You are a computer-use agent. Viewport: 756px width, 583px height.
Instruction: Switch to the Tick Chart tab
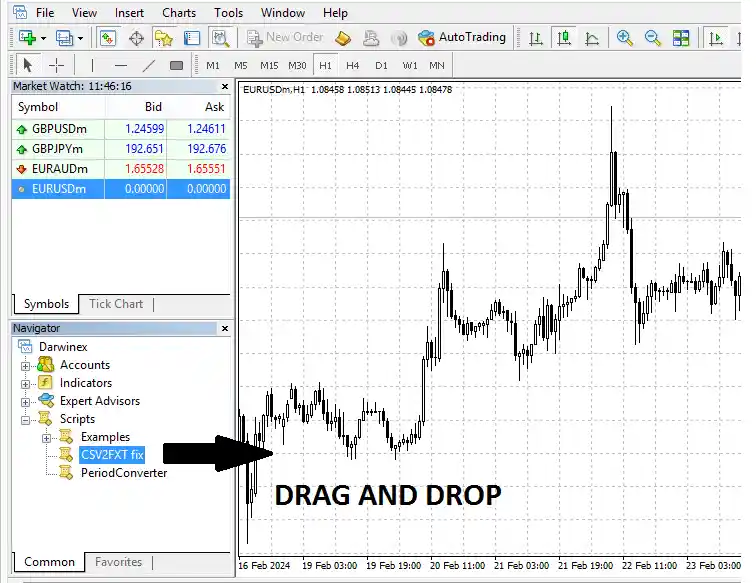[x=116, y=304]
